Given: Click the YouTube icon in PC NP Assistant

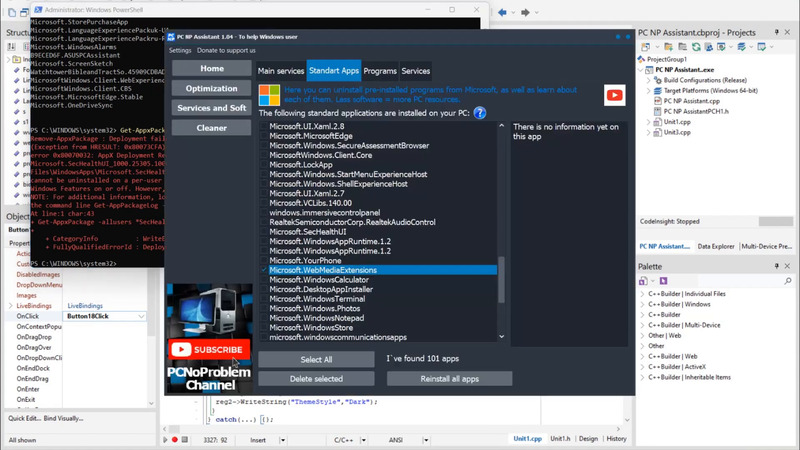Looking at the screenshot, I should click(x=614, y=95).
